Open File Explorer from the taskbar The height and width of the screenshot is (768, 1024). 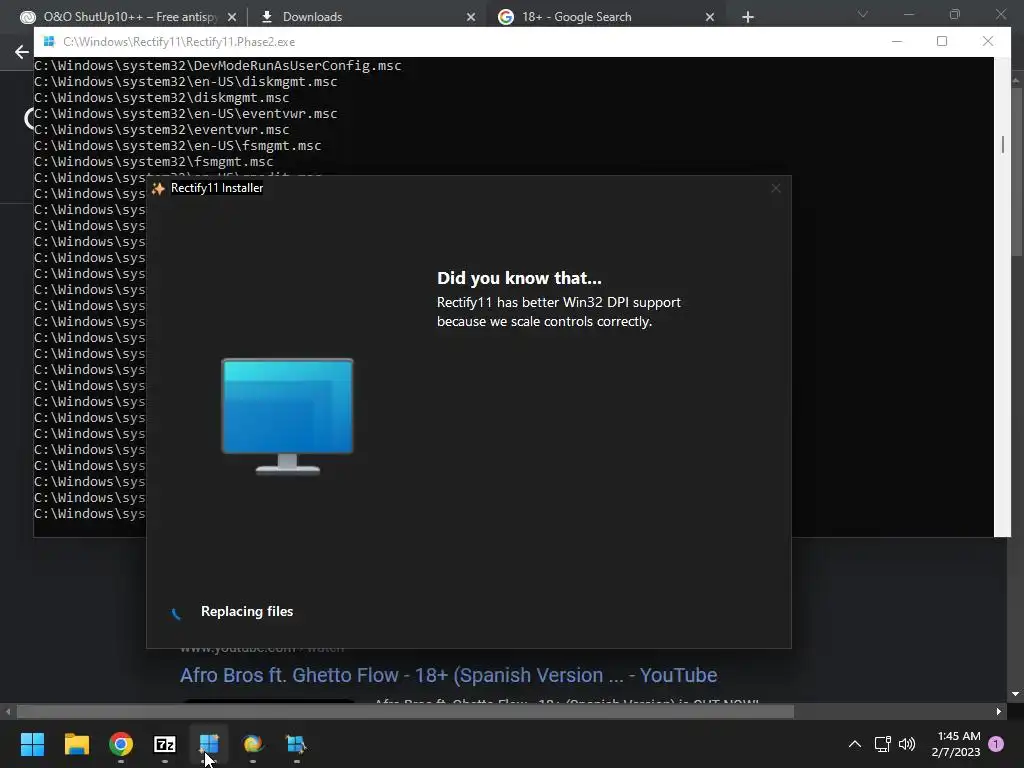[76, 744]
